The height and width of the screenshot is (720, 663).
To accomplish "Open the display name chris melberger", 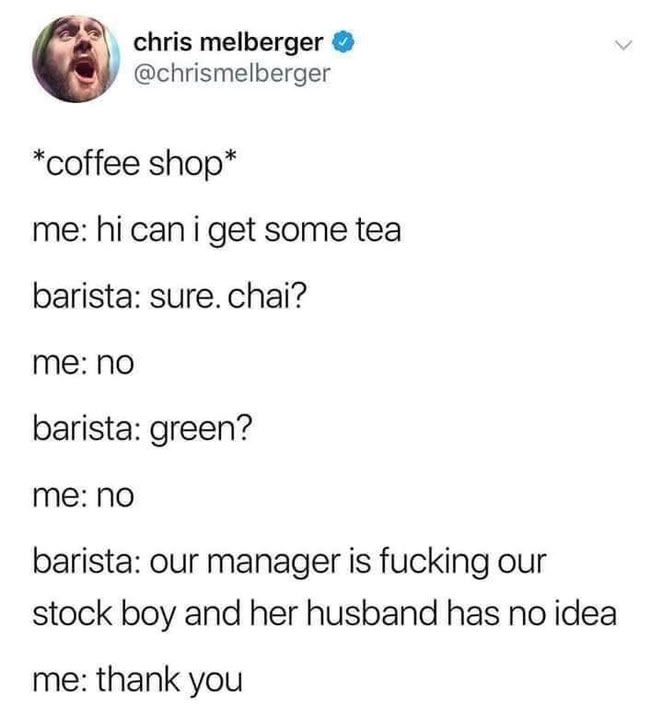I will (x=228, y=43).
